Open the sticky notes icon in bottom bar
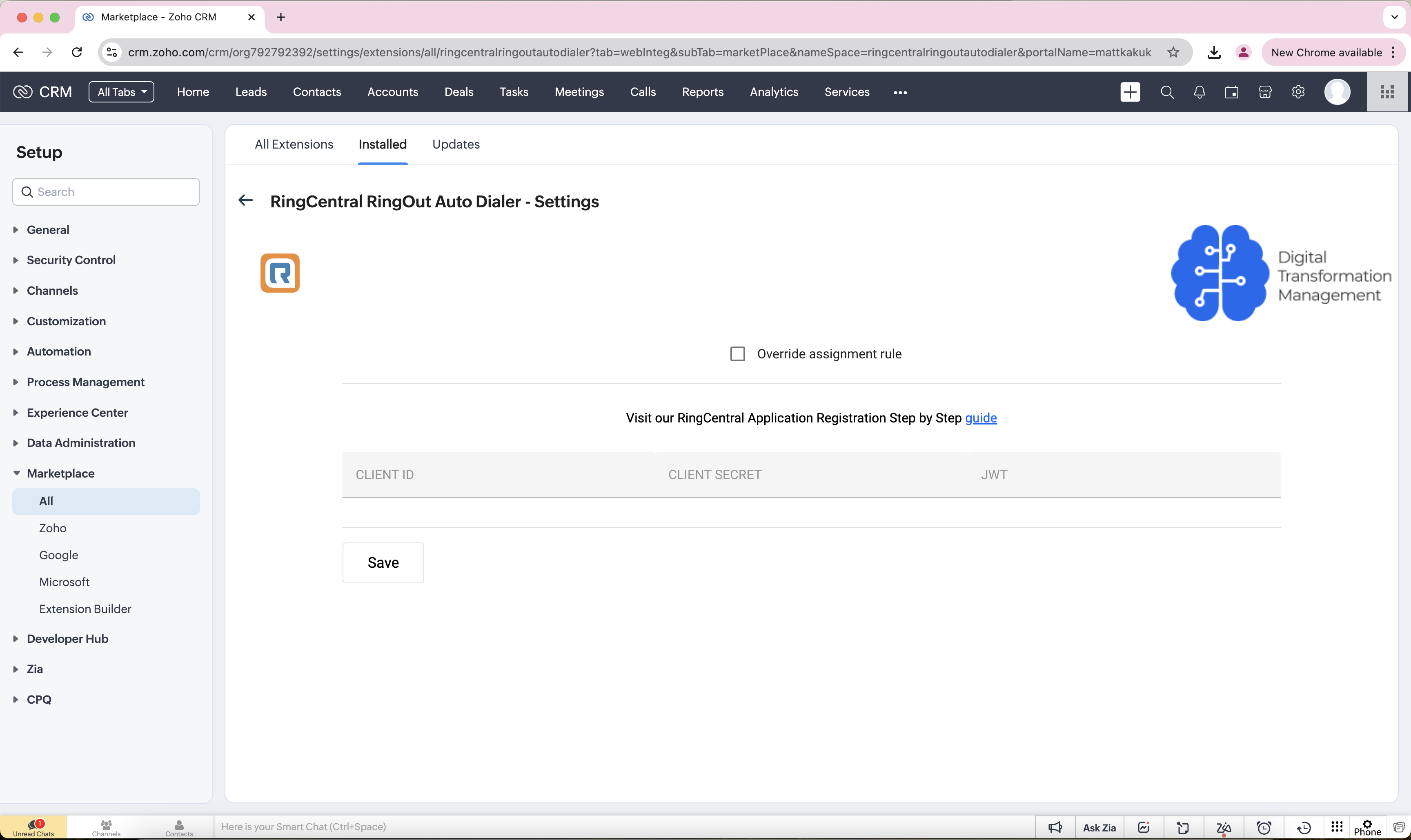Screen dimensions: 1411x840 [1183, 827]
